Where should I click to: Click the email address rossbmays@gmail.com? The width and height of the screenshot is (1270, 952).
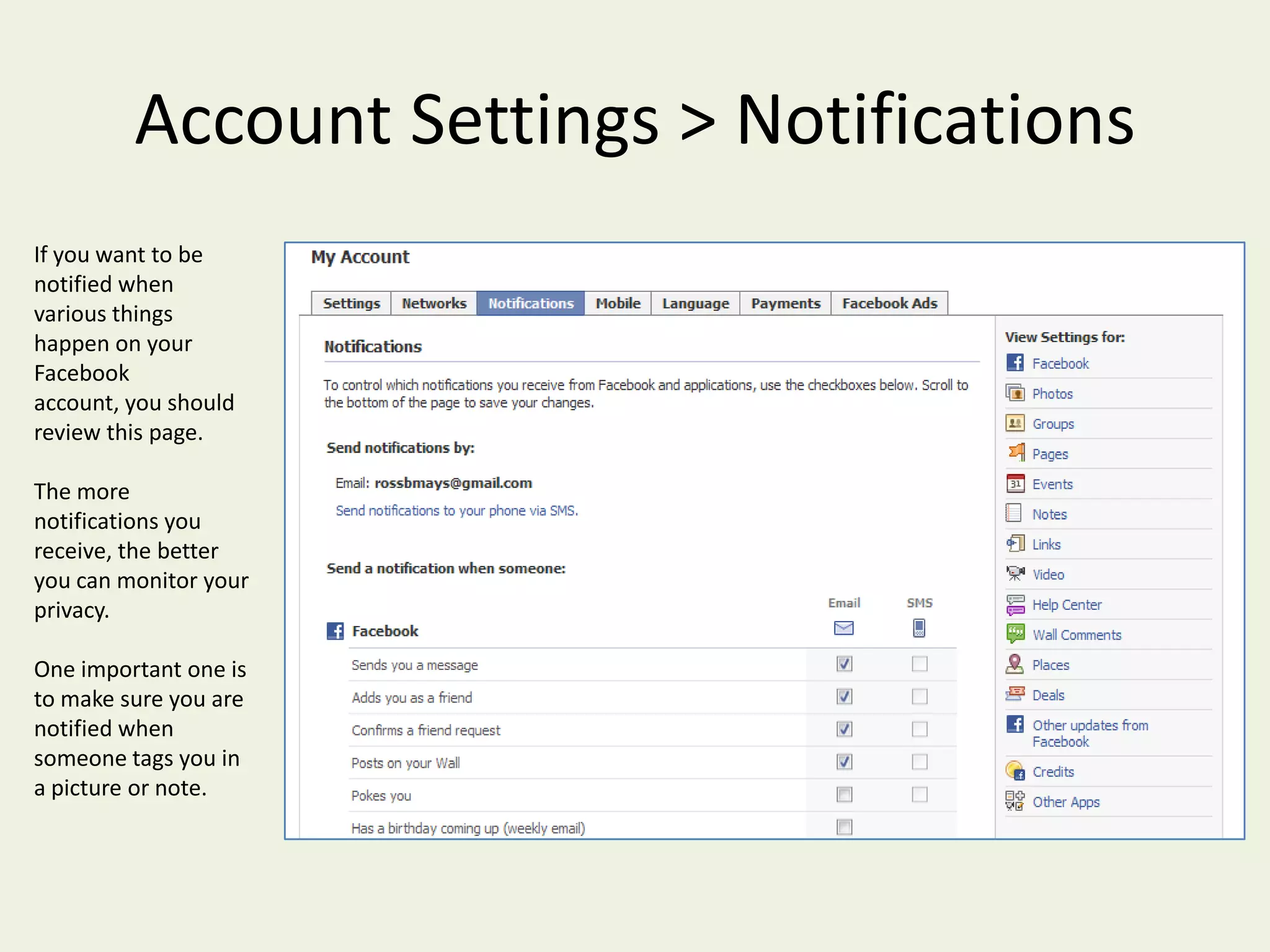click(453, 483)
